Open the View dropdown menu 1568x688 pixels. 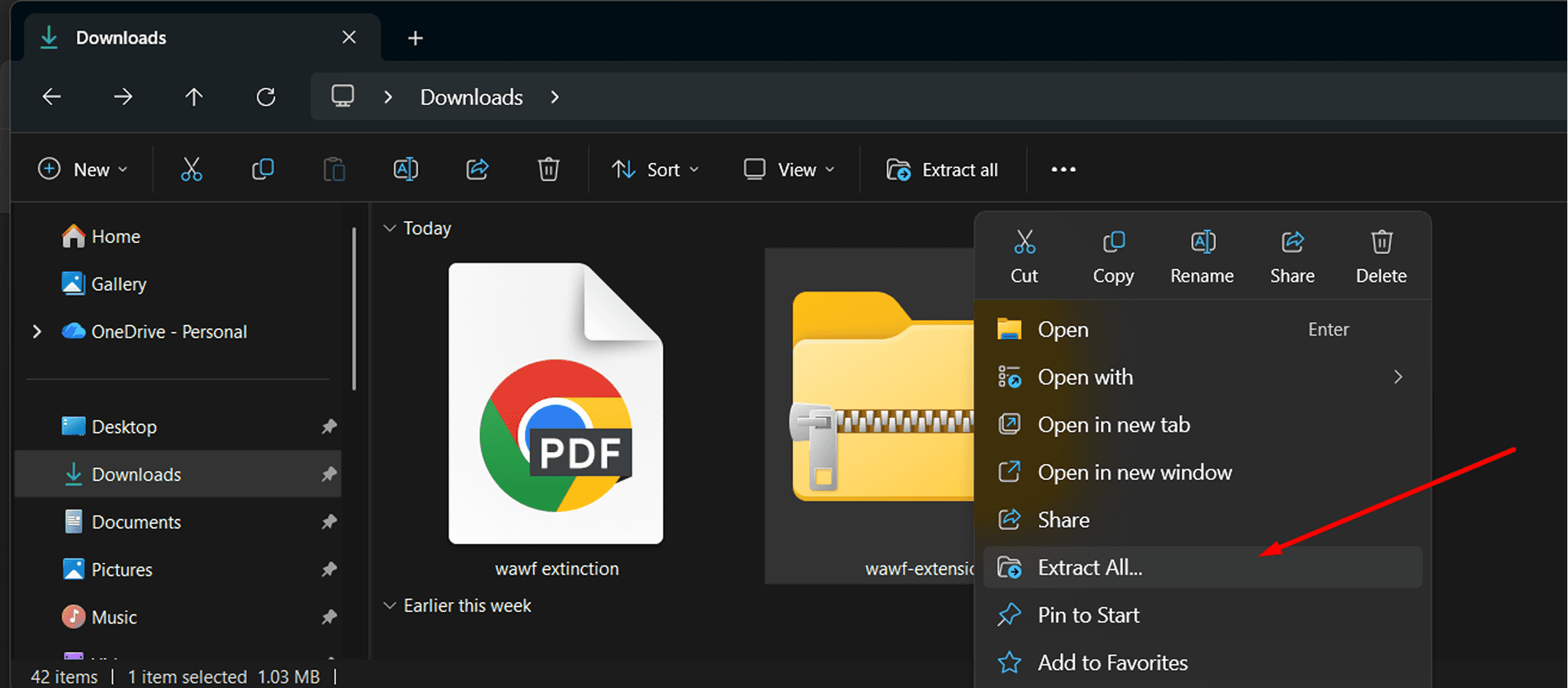789,170
